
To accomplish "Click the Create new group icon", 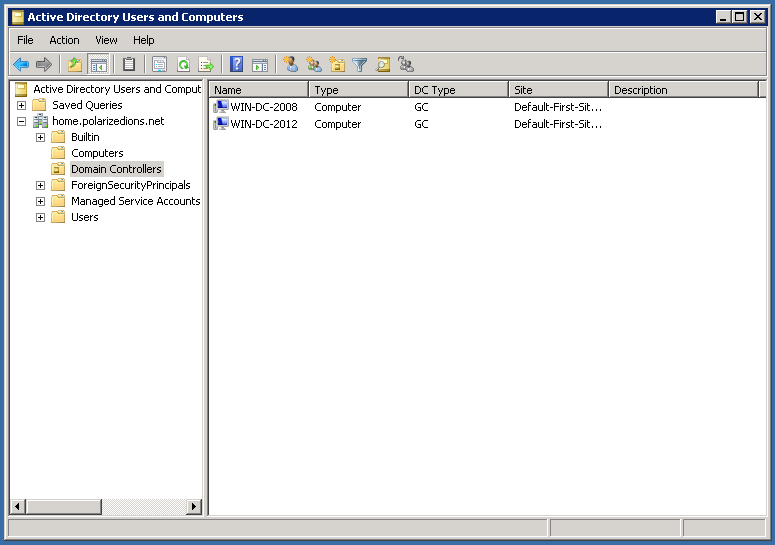I will click(x=314, y=65).
